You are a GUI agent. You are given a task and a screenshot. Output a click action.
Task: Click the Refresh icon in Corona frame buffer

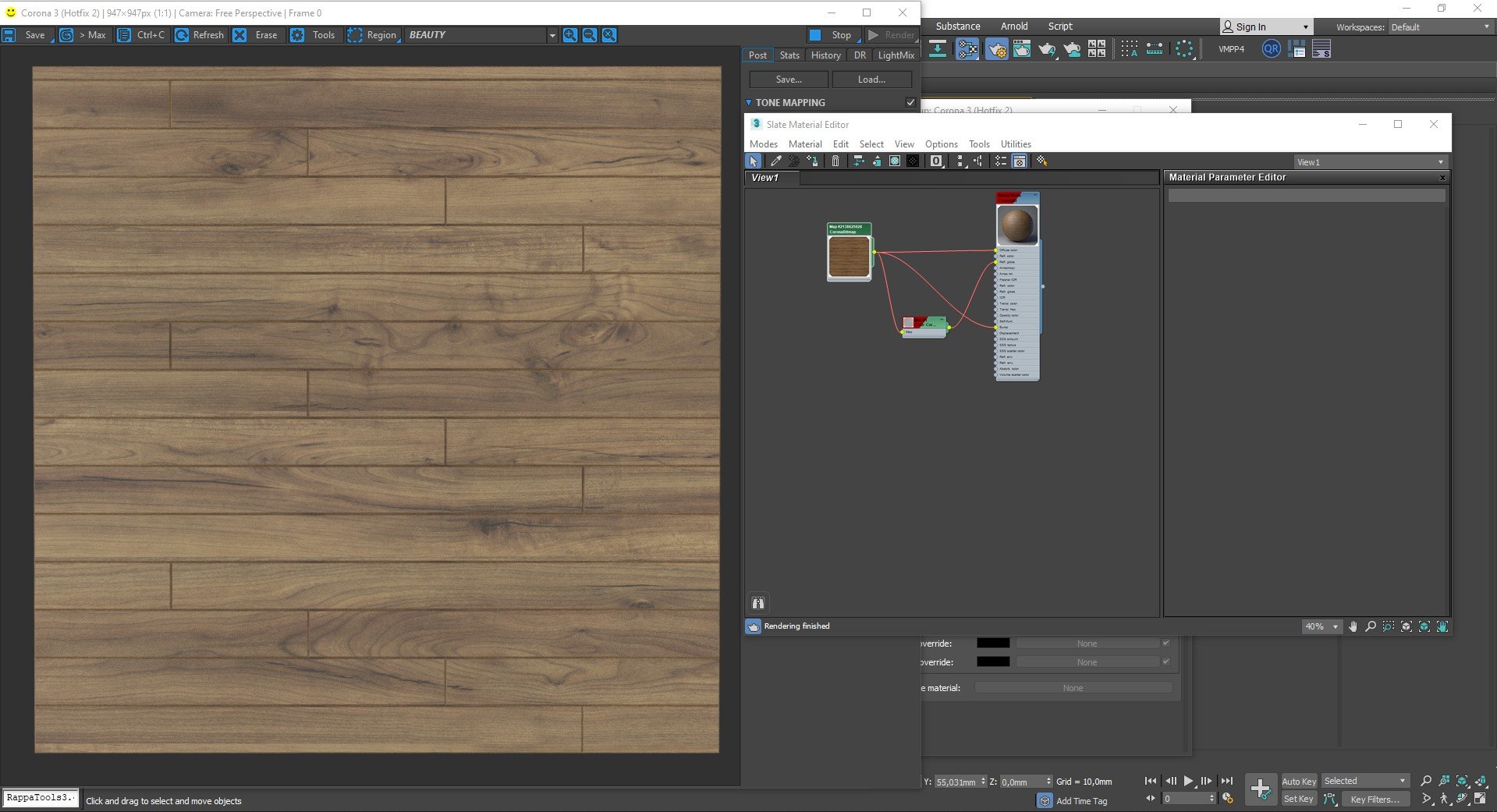[182, 35]
